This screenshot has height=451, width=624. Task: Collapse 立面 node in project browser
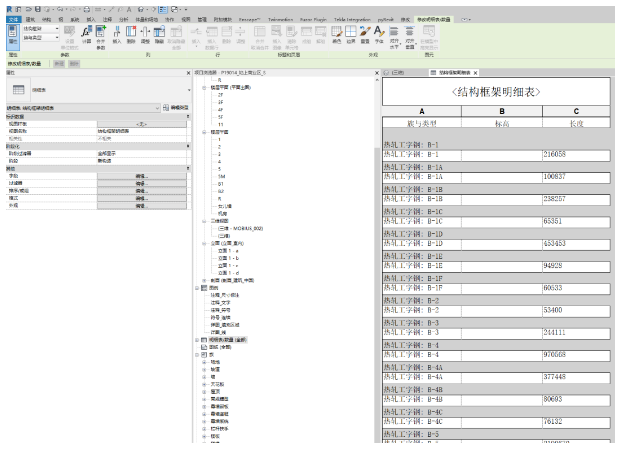click(x=204, y=244)
